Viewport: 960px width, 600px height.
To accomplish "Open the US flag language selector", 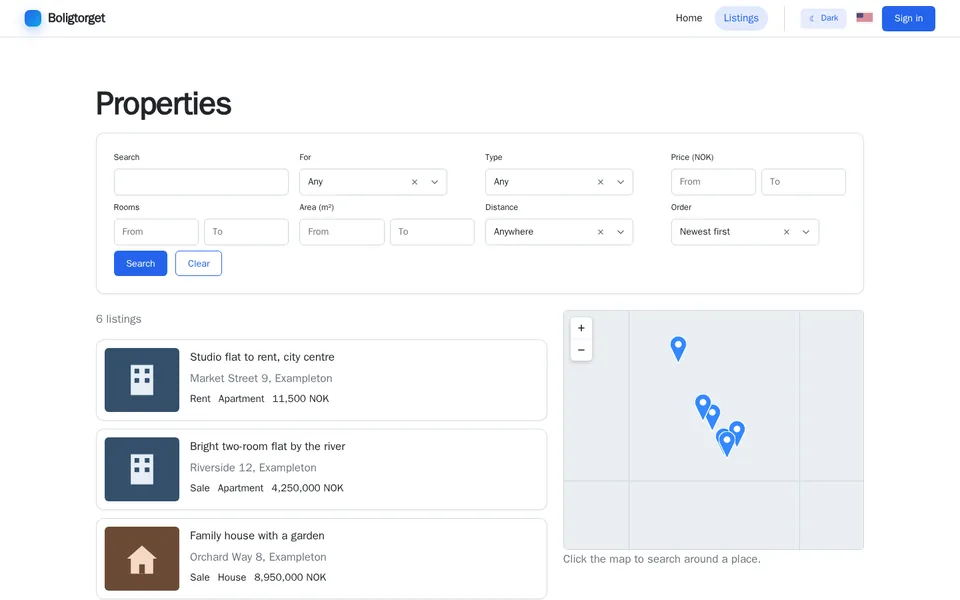I will 864,18.
